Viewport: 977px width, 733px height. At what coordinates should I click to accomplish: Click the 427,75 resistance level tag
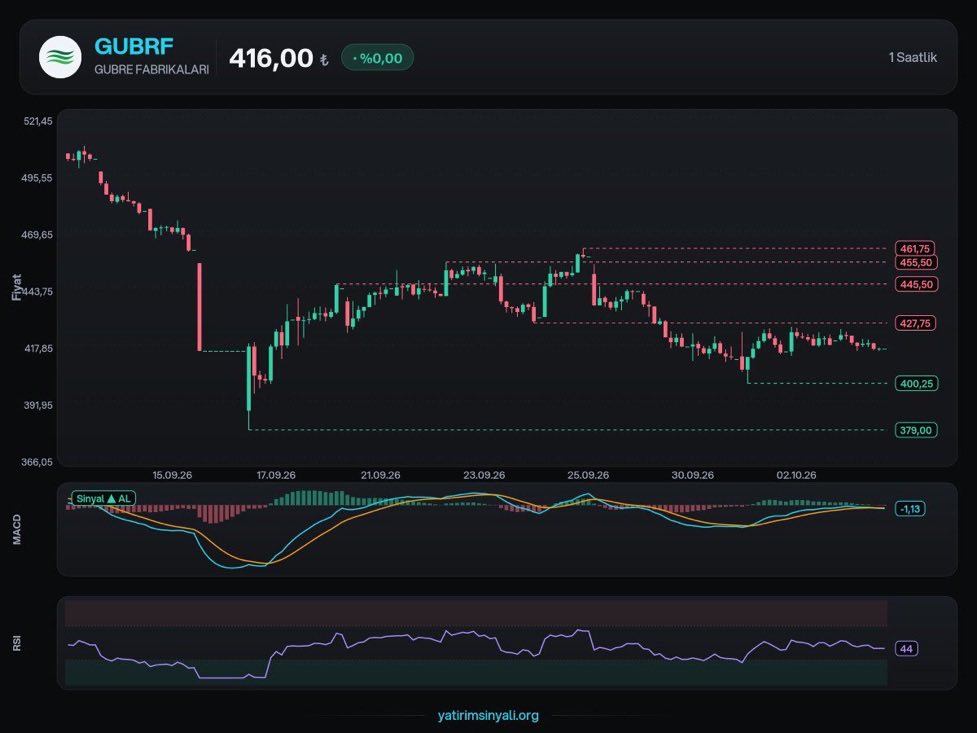915,323
